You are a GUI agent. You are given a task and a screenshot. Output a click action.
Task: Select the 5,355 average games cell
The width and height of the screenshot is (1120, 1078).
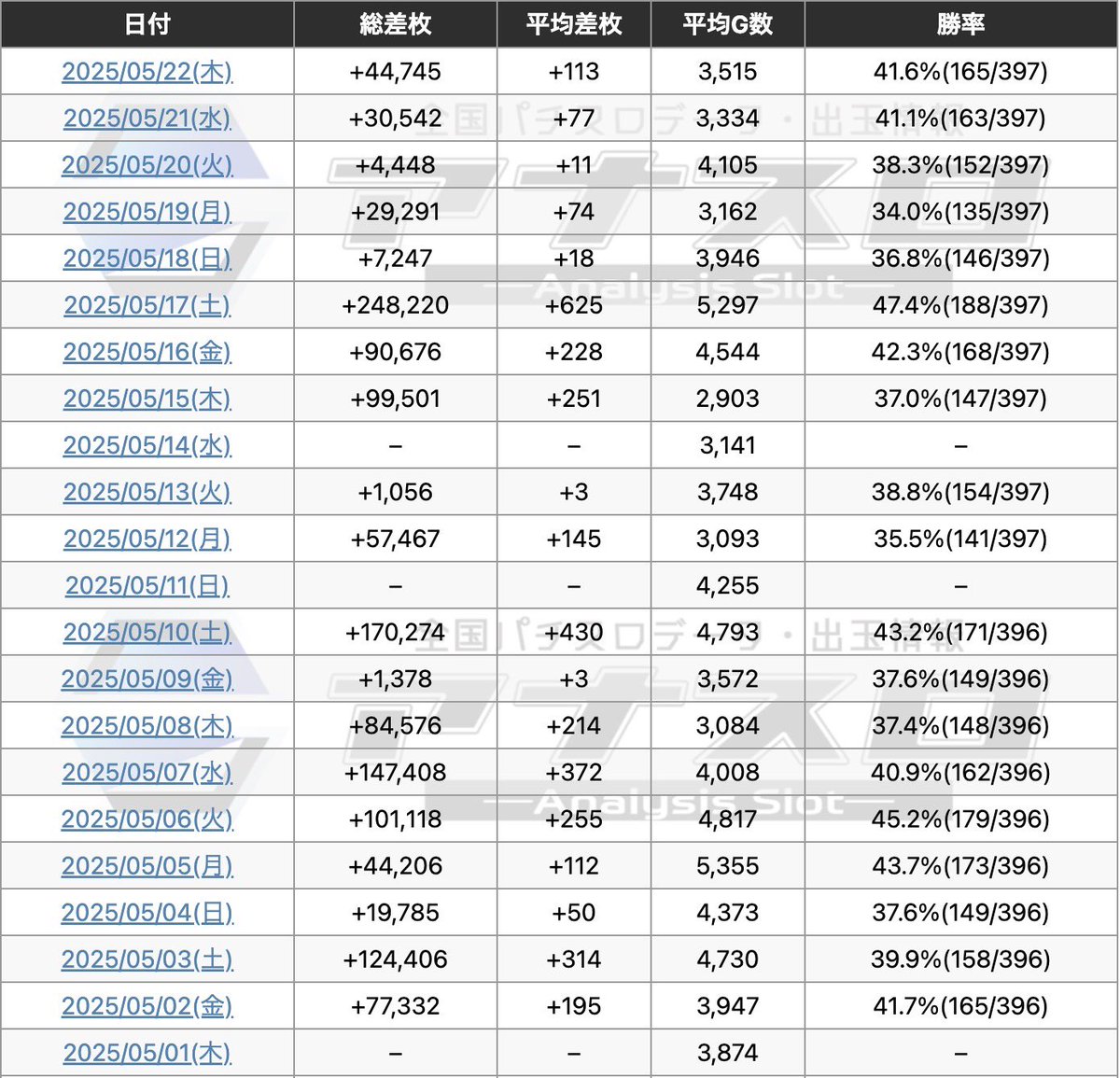click(x=728, y=866)
